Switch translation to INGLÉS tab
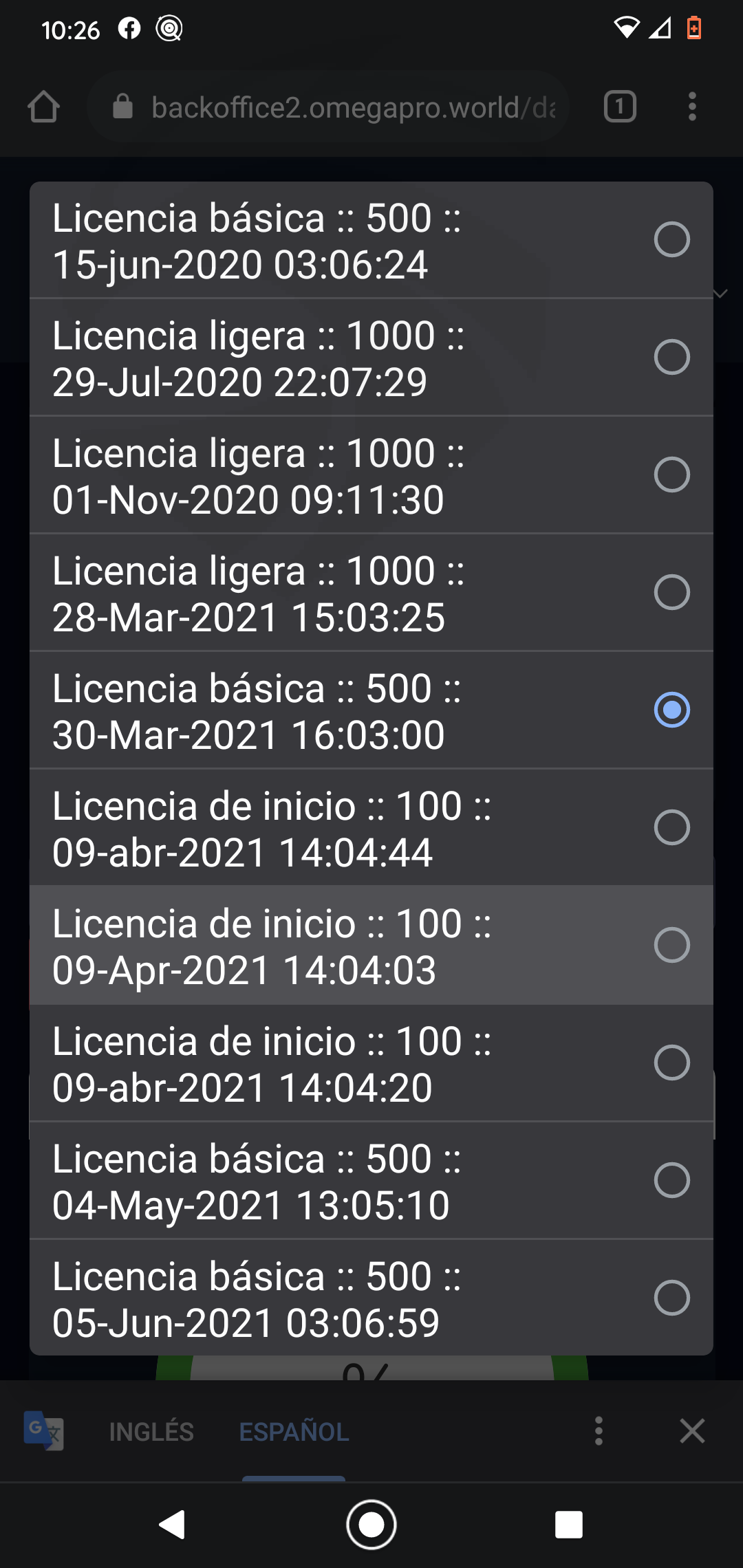 point(151,1432)
